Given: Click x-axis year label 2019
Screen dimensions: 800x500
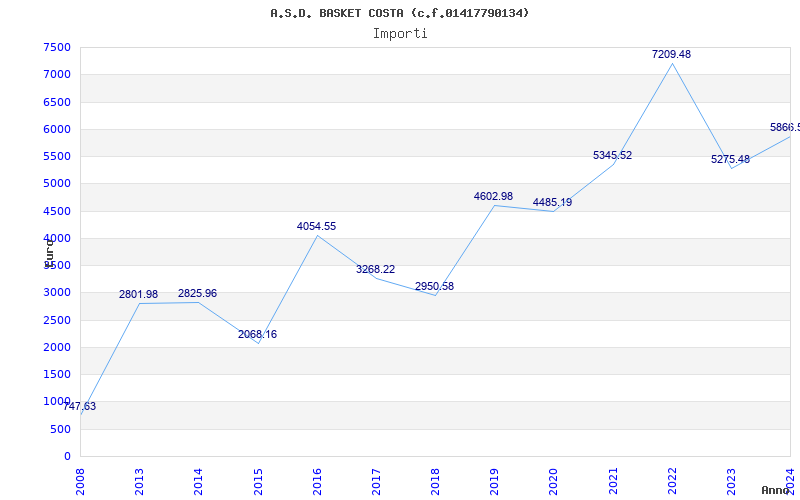Looking at the screenshot, I should coord(494,482).
